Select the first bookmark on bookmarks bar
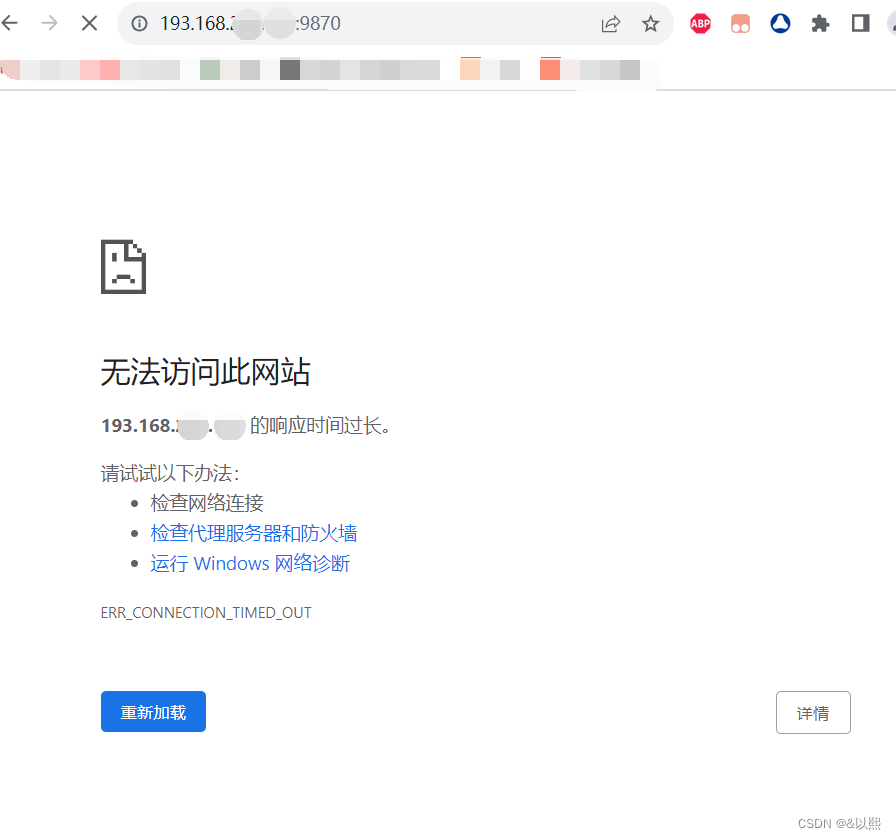 10,70
